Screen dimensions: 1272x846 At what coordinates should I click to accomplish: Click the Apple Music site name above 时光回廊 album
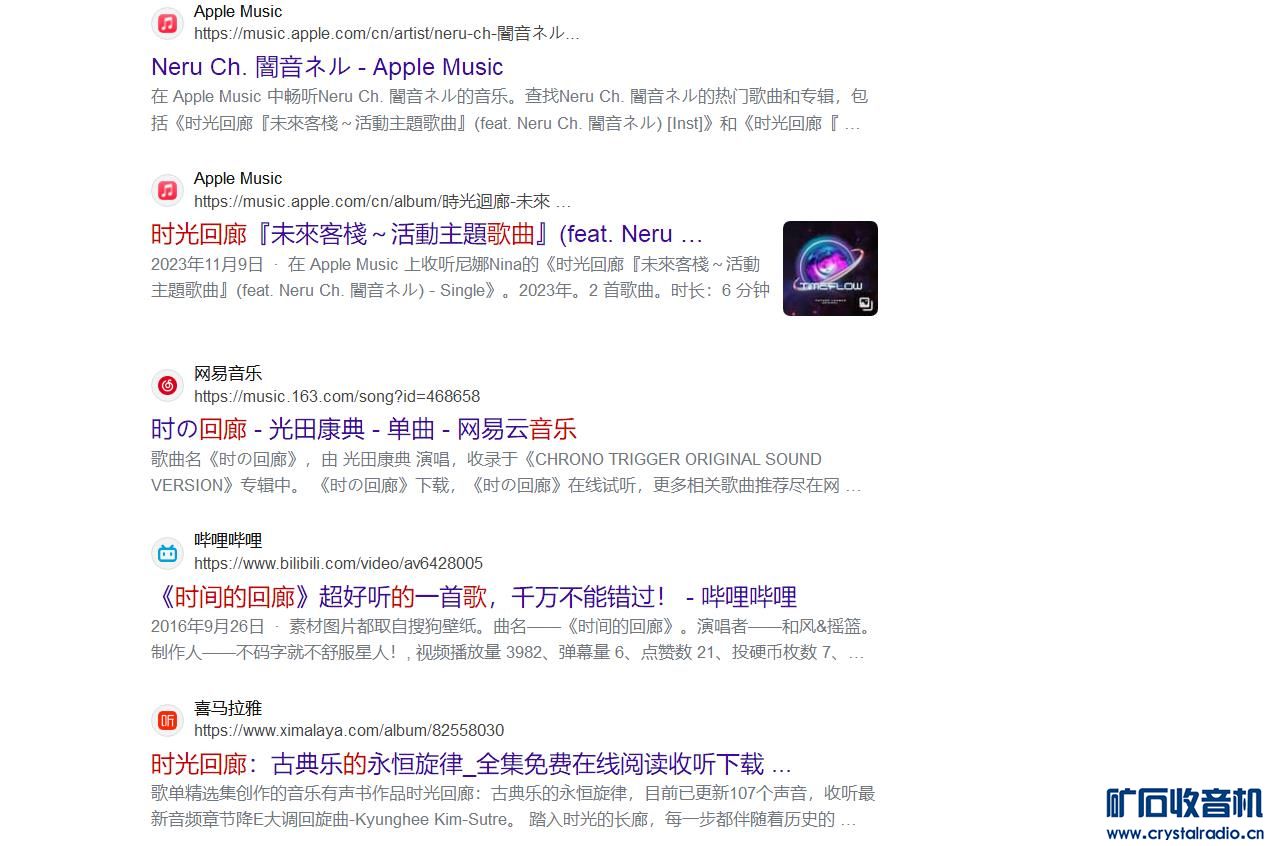[238, 179]
